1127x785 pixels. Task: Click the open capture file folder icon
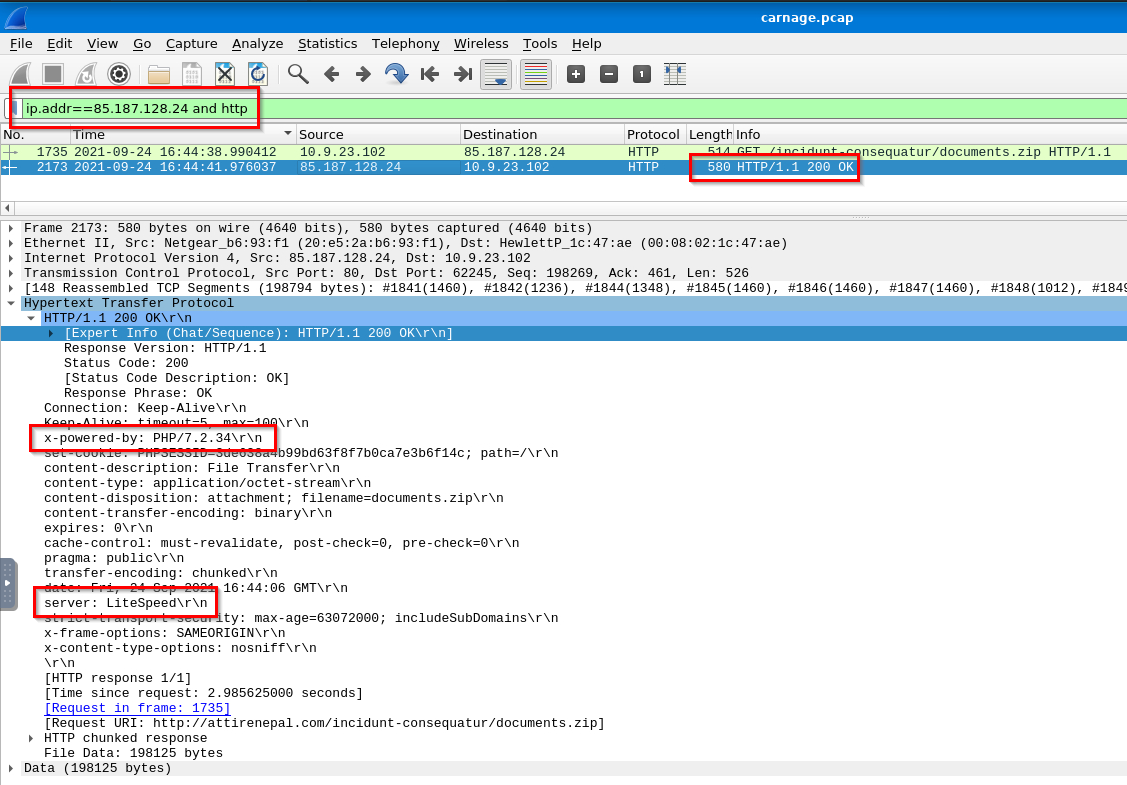[158, 74]
